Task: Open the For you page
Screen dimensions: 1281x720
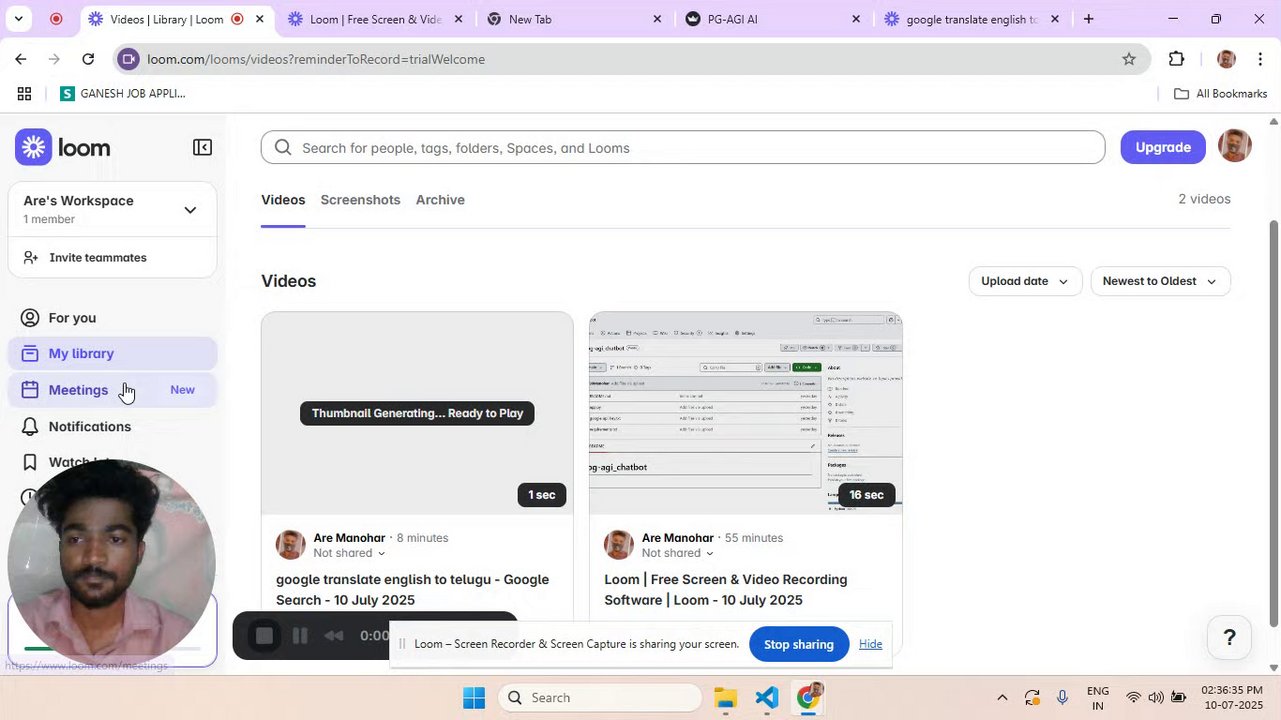Action: pos(72,318)
